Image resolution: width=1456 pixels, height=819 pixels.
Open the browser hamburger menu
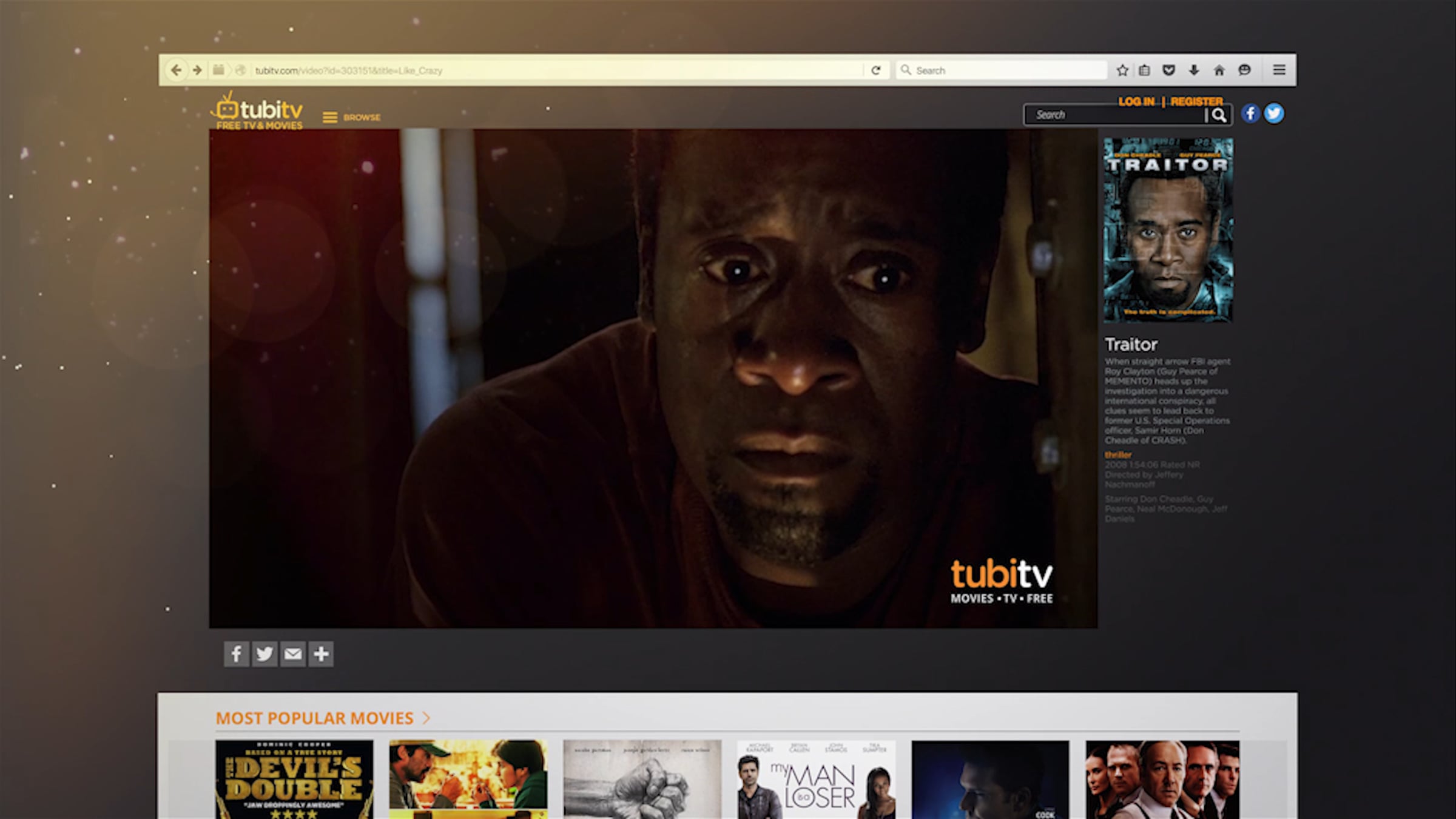click(x=1279, y=70)
